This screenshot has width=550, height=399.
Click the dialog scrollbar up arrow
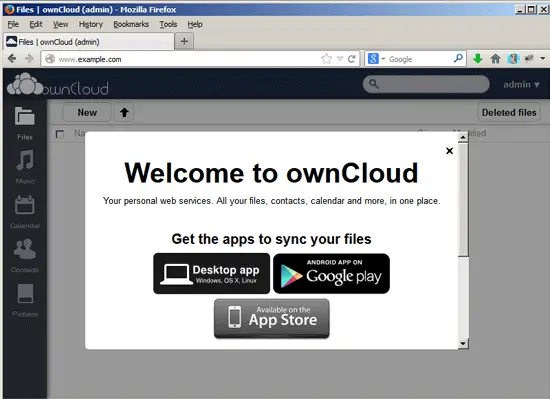click(463, 137)
